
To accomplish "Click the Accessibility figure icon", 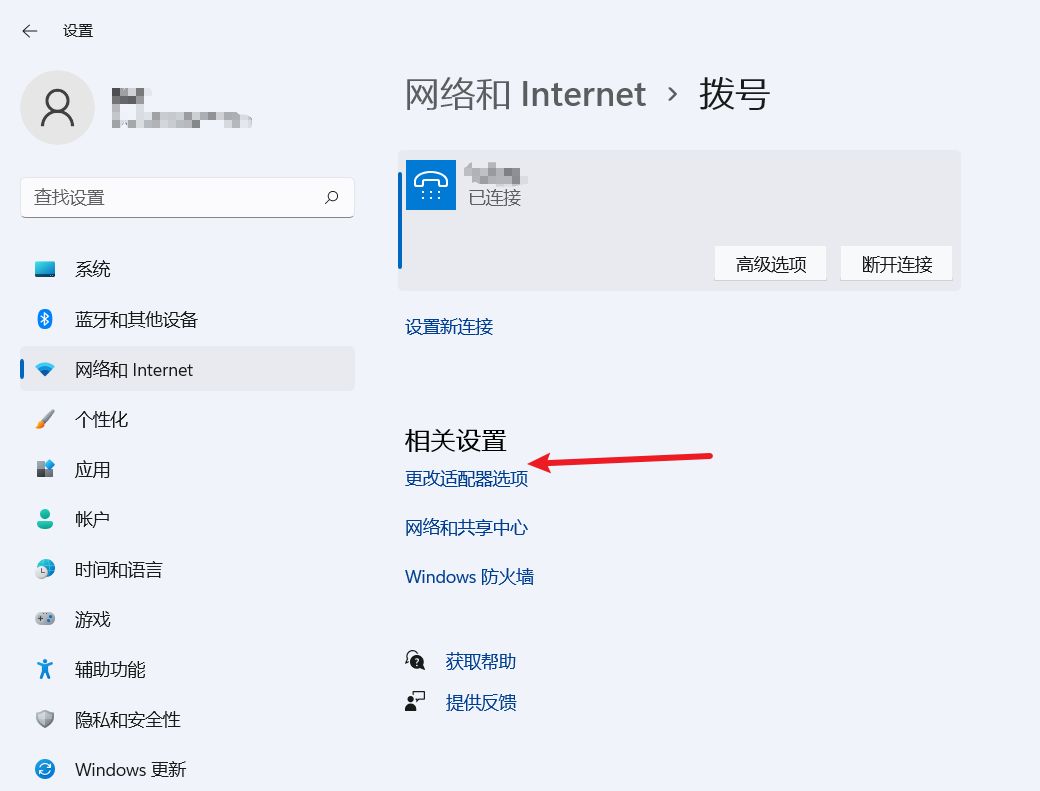I will click(45, 669).
